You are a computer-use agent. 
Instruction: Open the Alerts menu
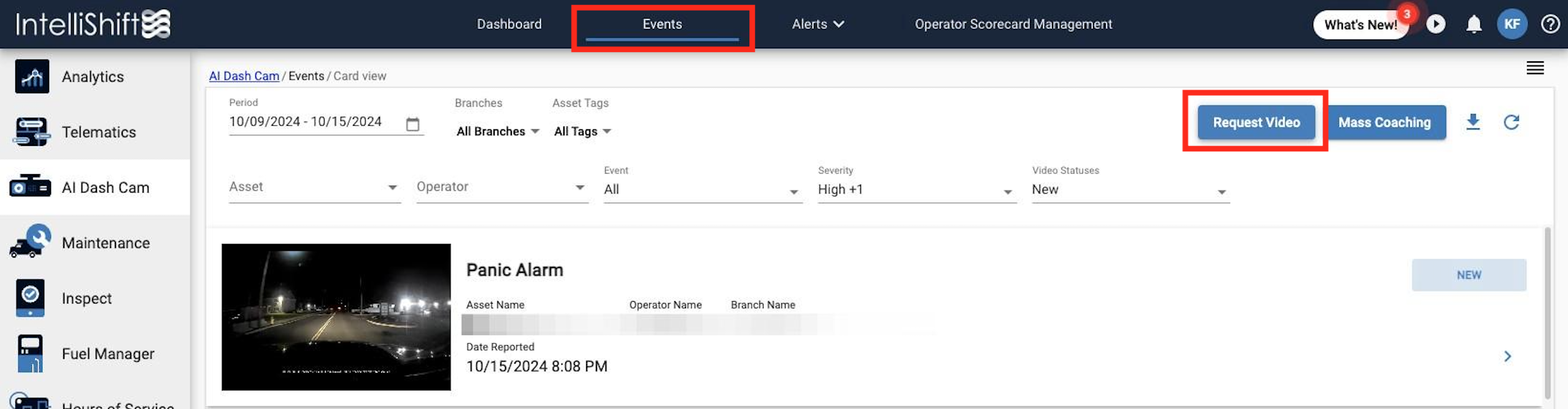coord(818,24)
